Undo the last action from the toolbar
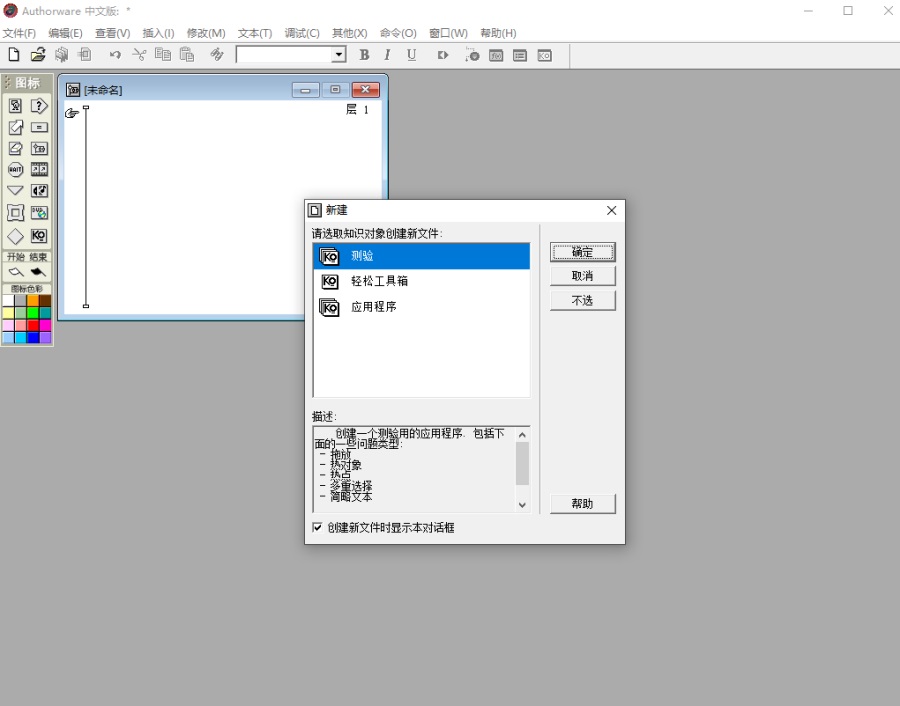The image size is (900, 706). pyautogui.click(x=115, y=55)
